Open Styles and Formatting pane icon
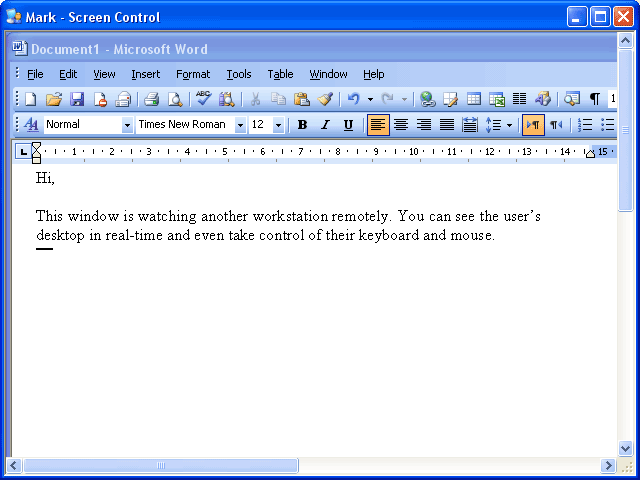Viewport: 640px width, 480px height. point(31,124)
